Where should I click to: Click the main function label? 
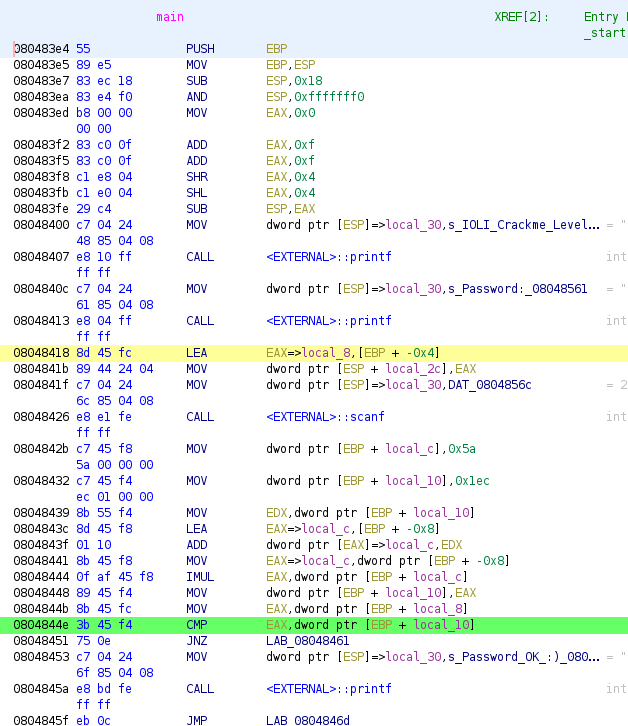pos(170,17)
